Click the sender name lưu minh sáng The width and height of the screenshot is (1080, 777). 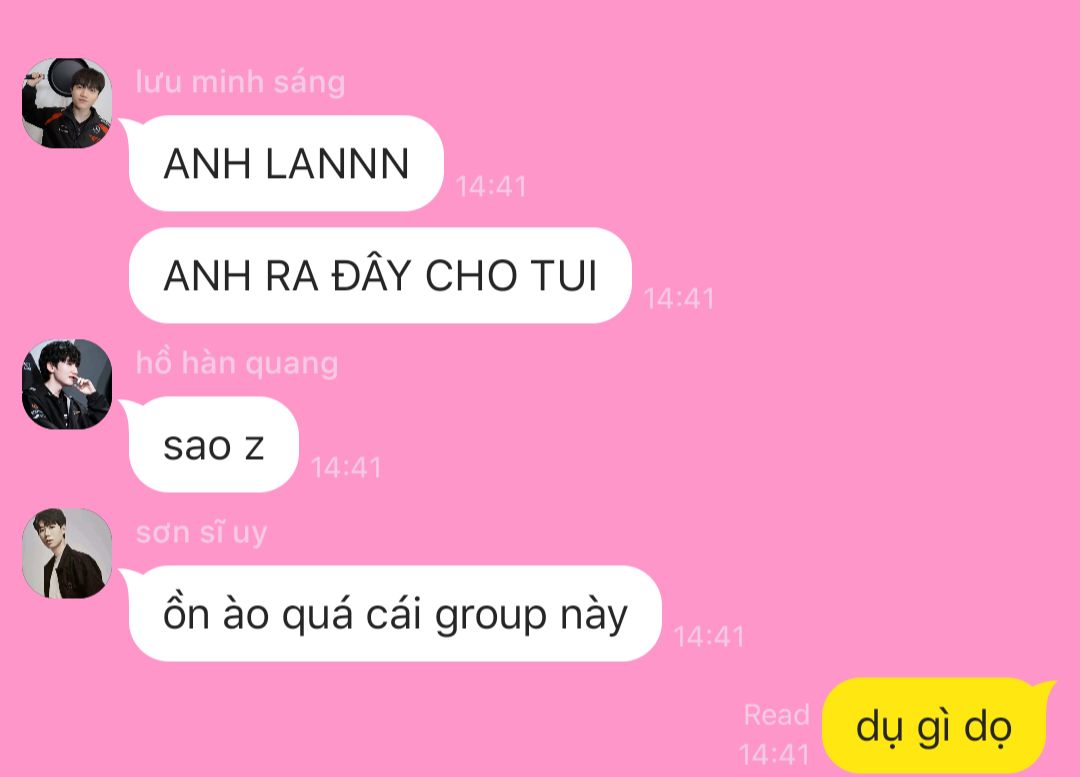pos(240,82)
